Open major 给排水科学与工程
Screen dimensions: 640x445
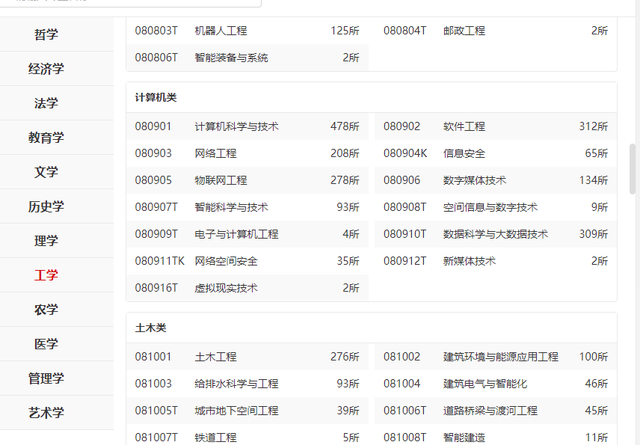point(236,384)
